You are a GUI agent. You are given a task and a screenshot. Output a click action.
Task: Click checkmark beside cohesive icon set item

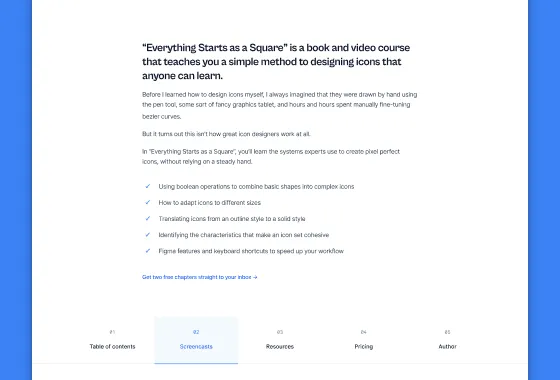[x=148, y=235]
